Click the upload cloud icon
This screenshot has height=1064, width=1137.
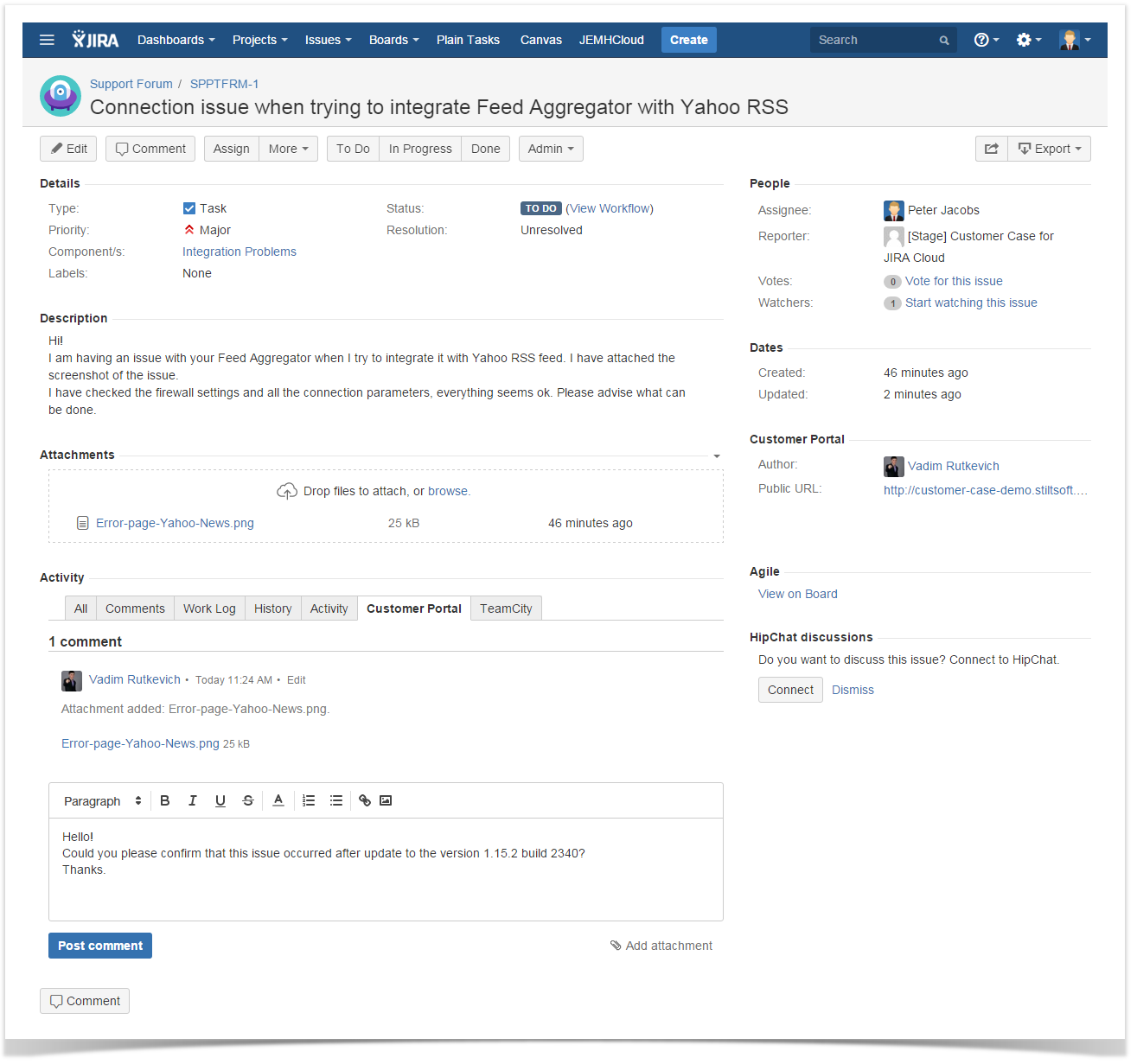click(287, 491)
